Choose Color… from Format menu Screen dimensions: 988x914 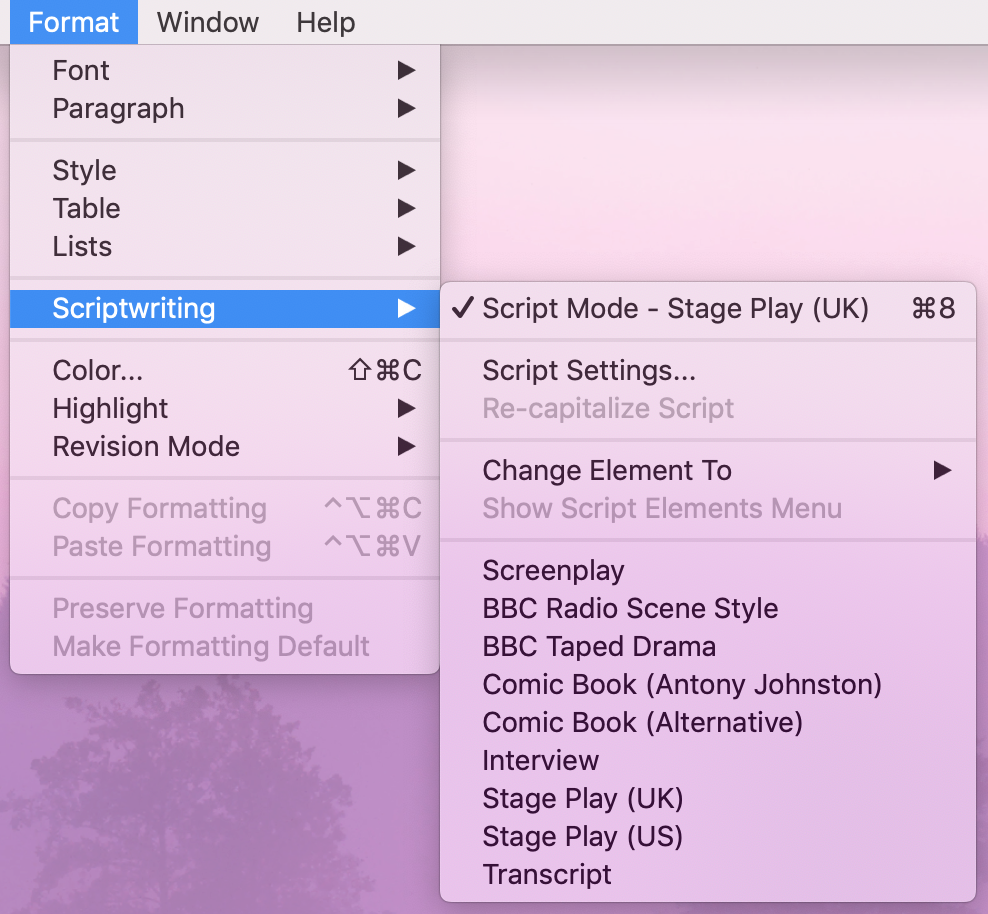tap(225, 370)
